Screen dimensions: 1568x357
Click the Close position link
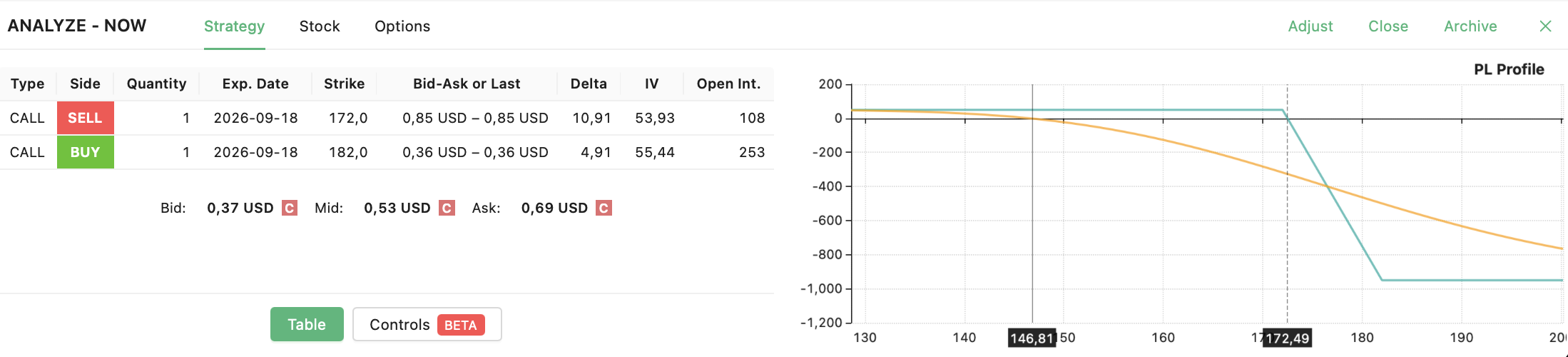[x=1388, y=26]
